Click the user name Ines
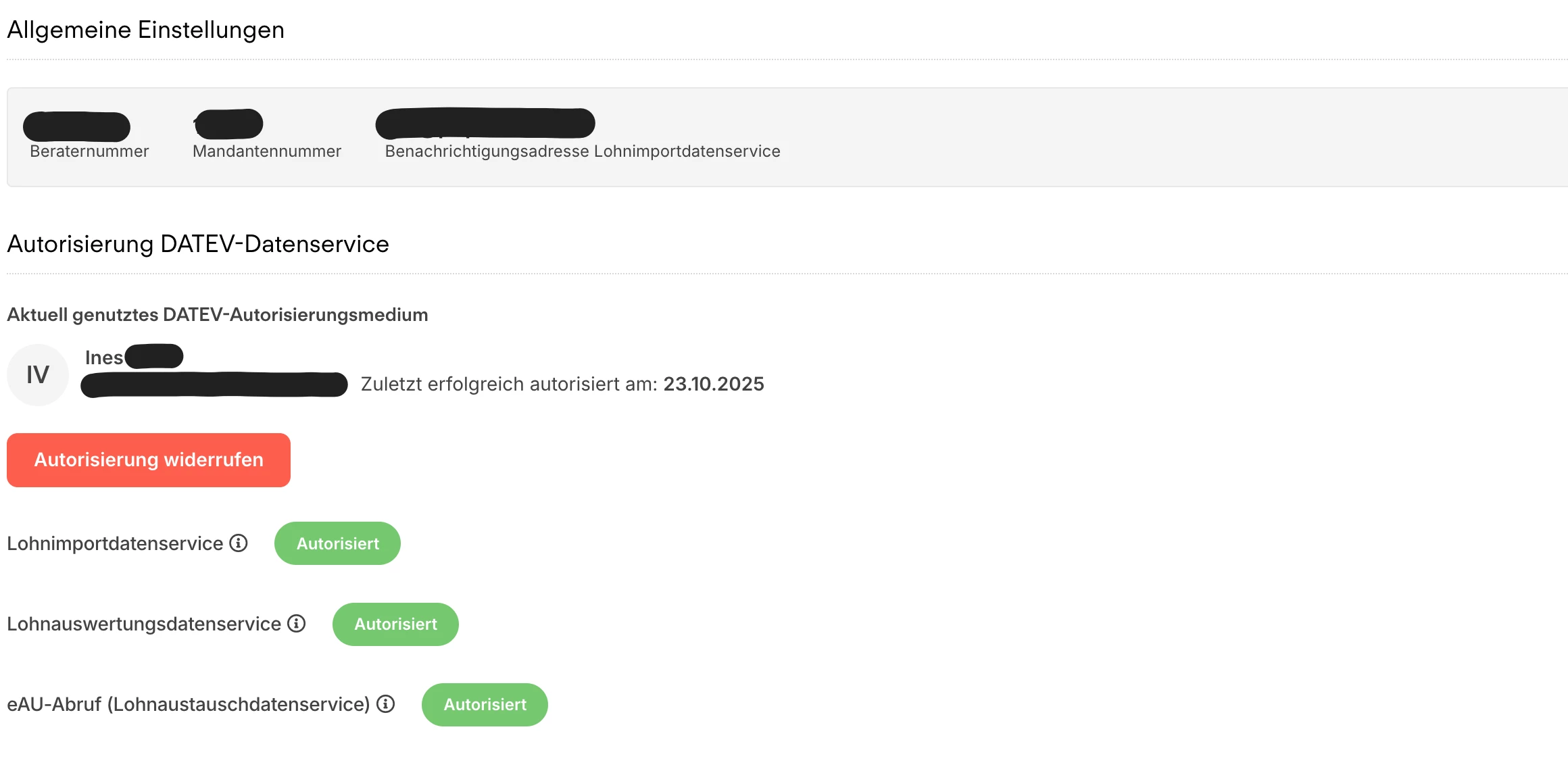This screenshot has width=1568, height=769. click(104, 357)
